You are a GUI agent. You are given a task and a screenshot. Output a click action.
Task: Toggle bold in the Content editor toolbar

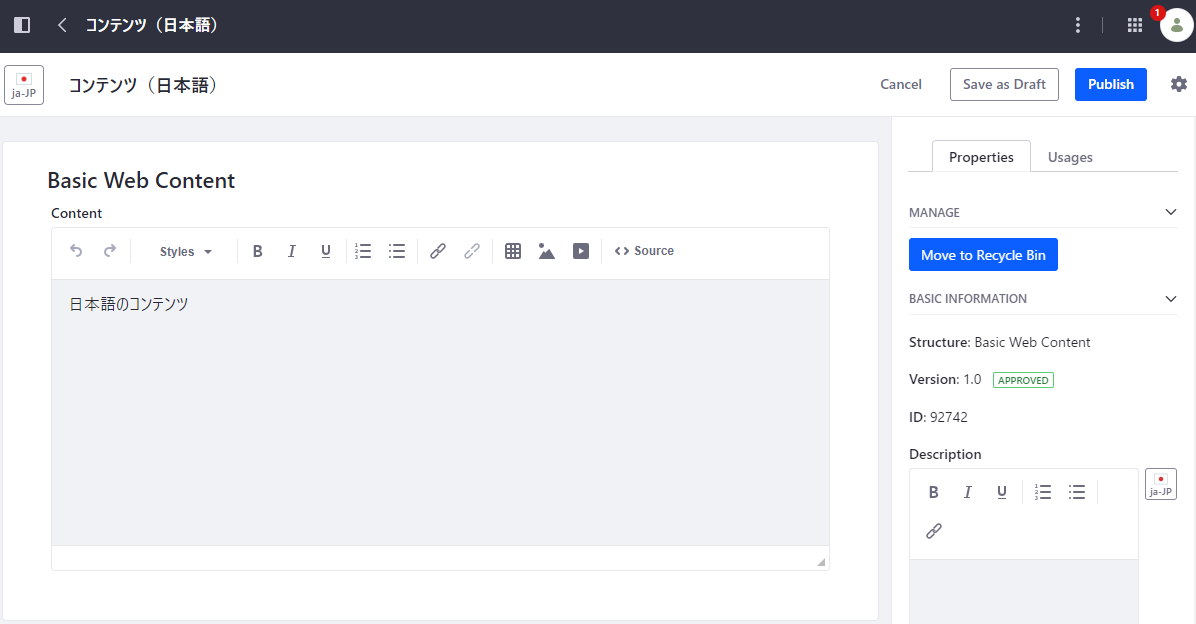pos(258,251)
